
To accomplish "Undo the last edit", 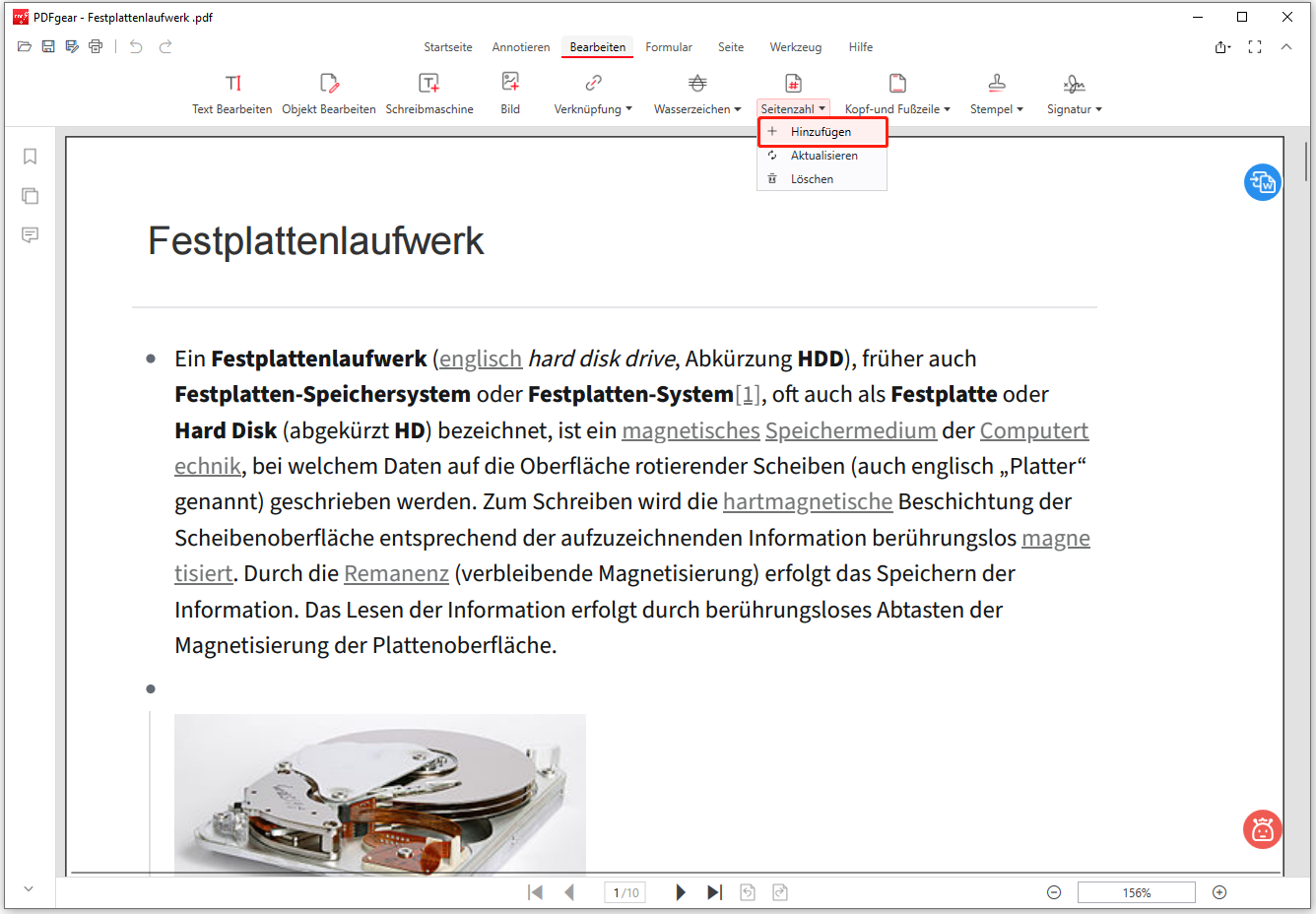I will click(x=136, y=46).
